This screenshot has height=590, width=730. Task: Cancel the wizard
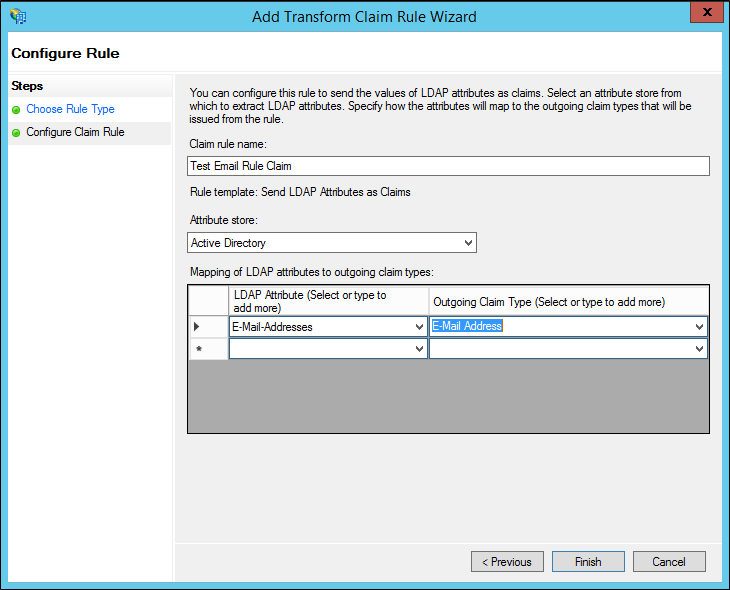pyautogui.click(x=669, y=562)
